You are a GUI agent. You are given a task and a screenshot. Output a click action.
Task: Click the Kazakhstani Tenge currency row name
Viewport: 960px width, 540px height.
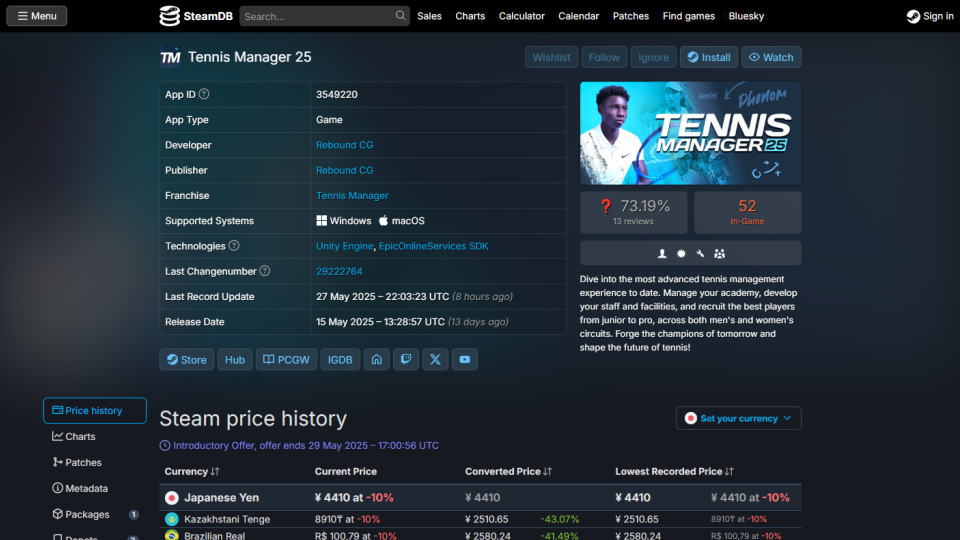(x=227, y=519)
